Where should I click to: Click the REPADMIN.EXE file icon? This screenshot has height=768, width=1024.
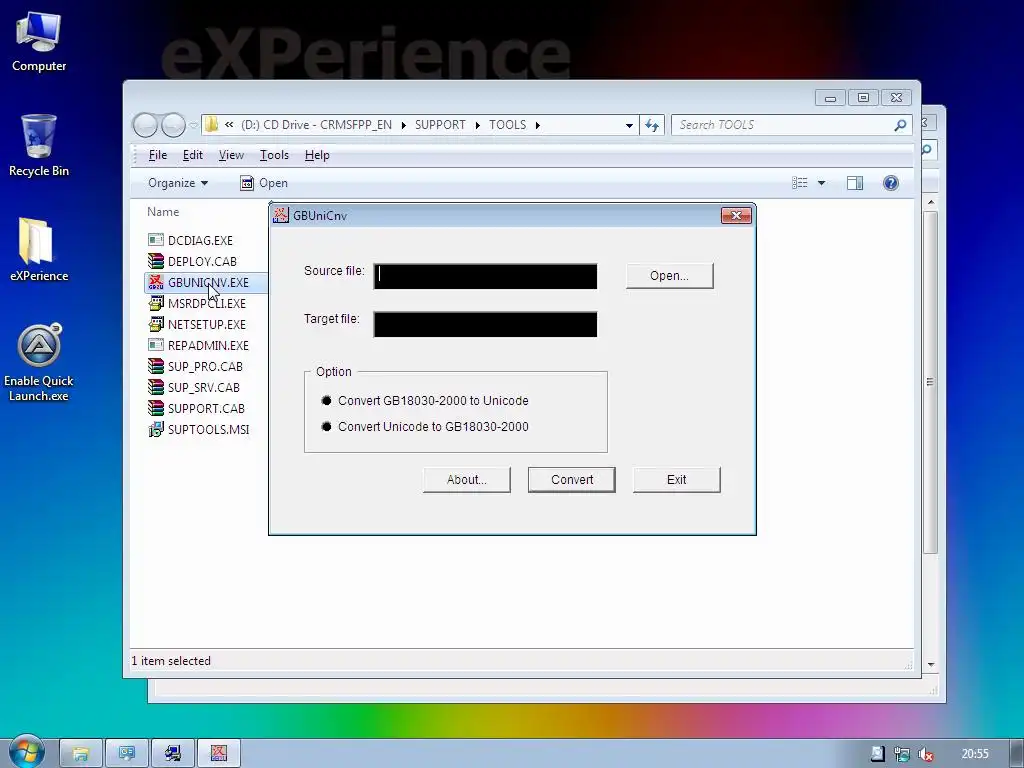pos(155,345)
